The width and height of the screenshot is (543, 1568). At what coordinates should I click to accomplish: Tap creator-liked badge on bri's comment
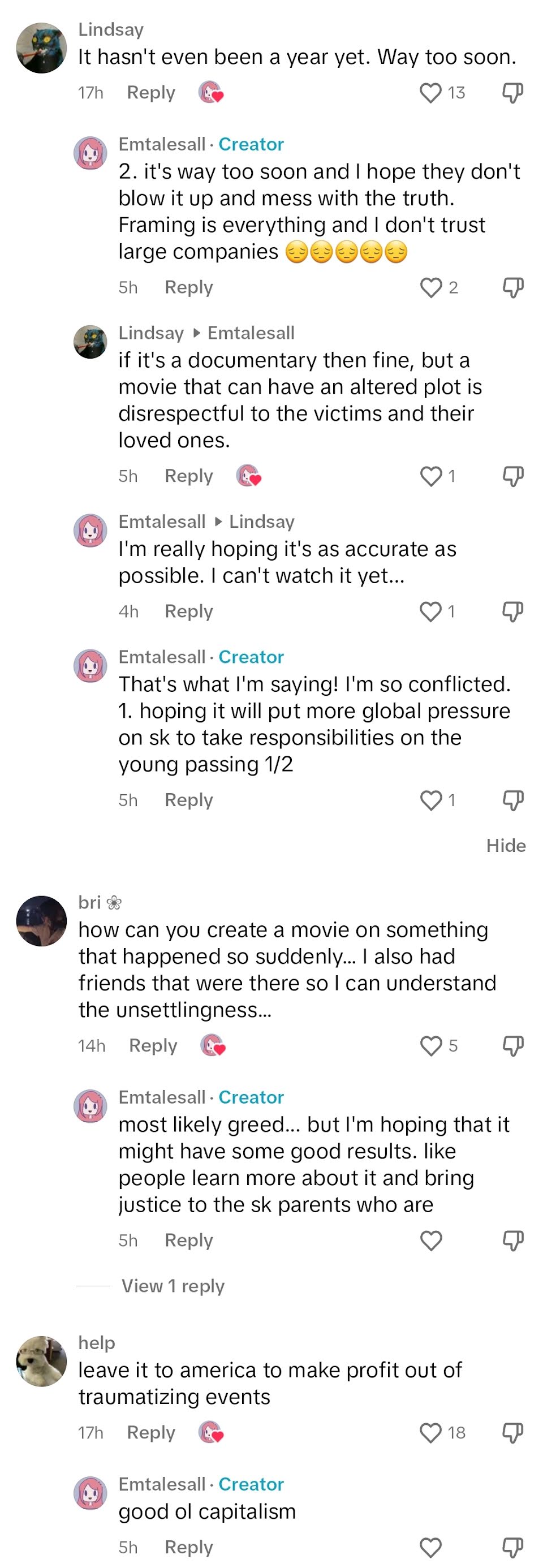point(213,1045)
